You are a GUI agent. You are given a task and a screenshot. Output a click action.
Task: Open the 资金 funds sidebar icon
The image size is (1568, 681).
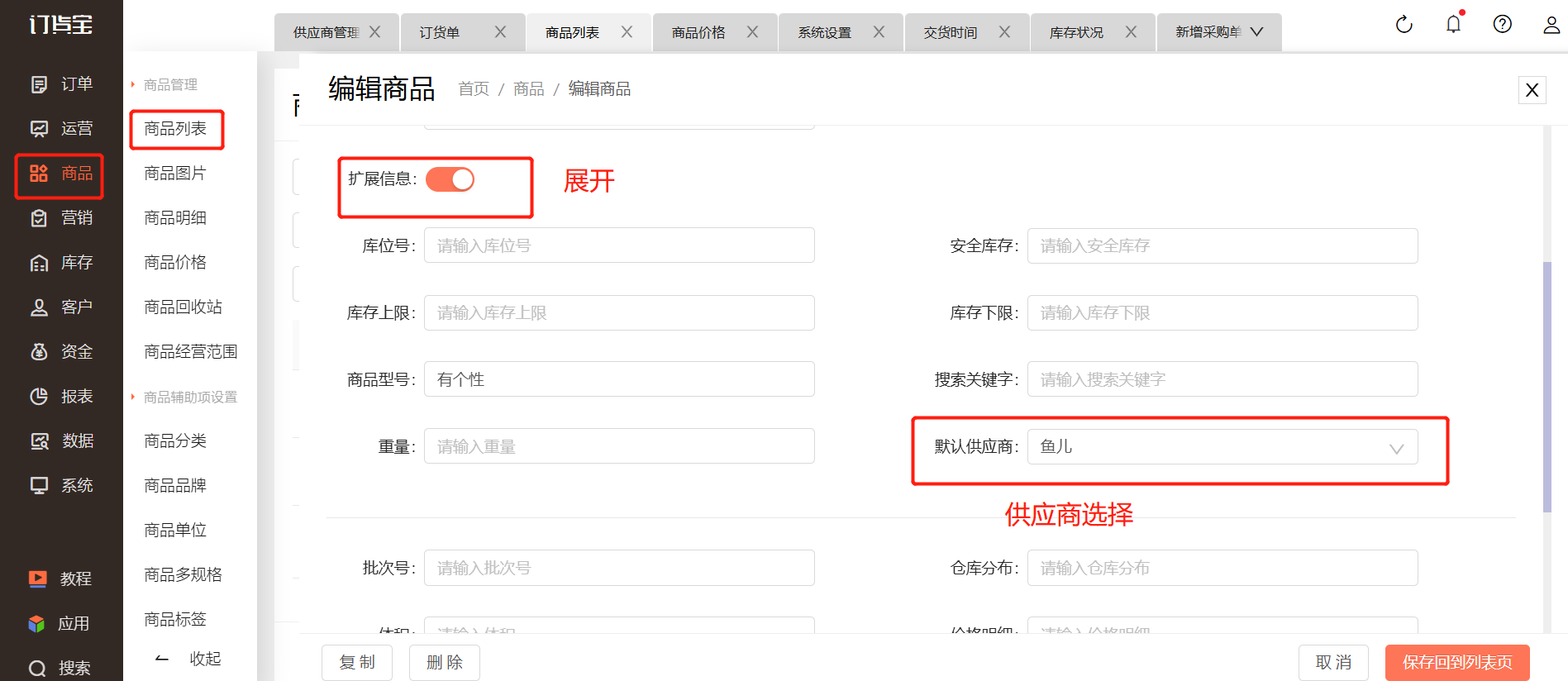click(x=39, y=352)
